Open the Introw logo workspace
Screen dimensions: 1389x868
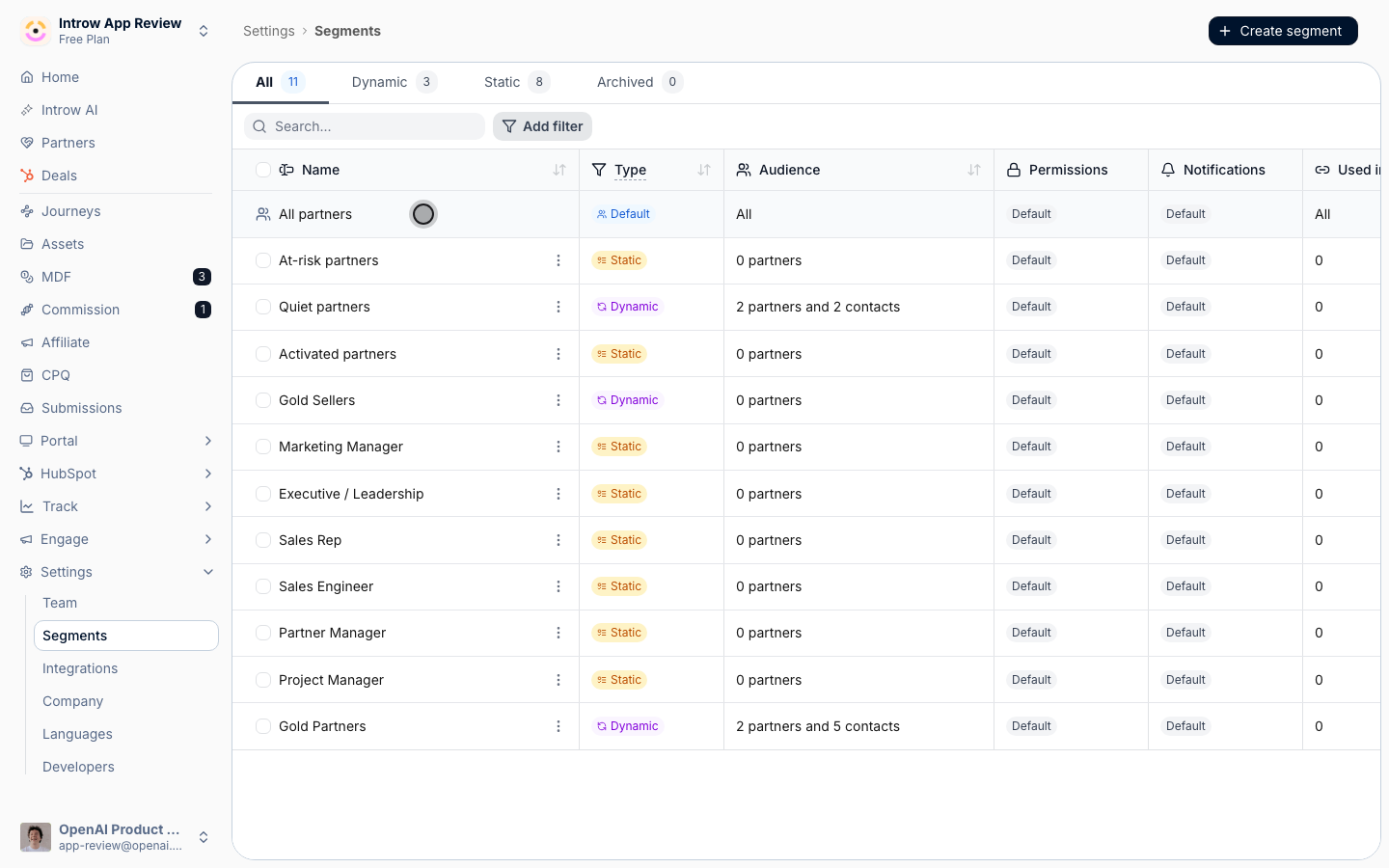36,31
